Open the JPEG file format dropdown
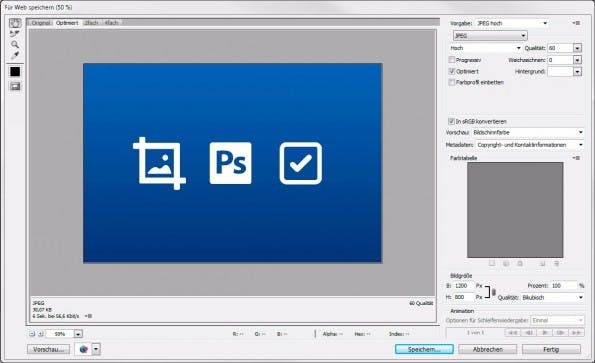 [490, 36]
